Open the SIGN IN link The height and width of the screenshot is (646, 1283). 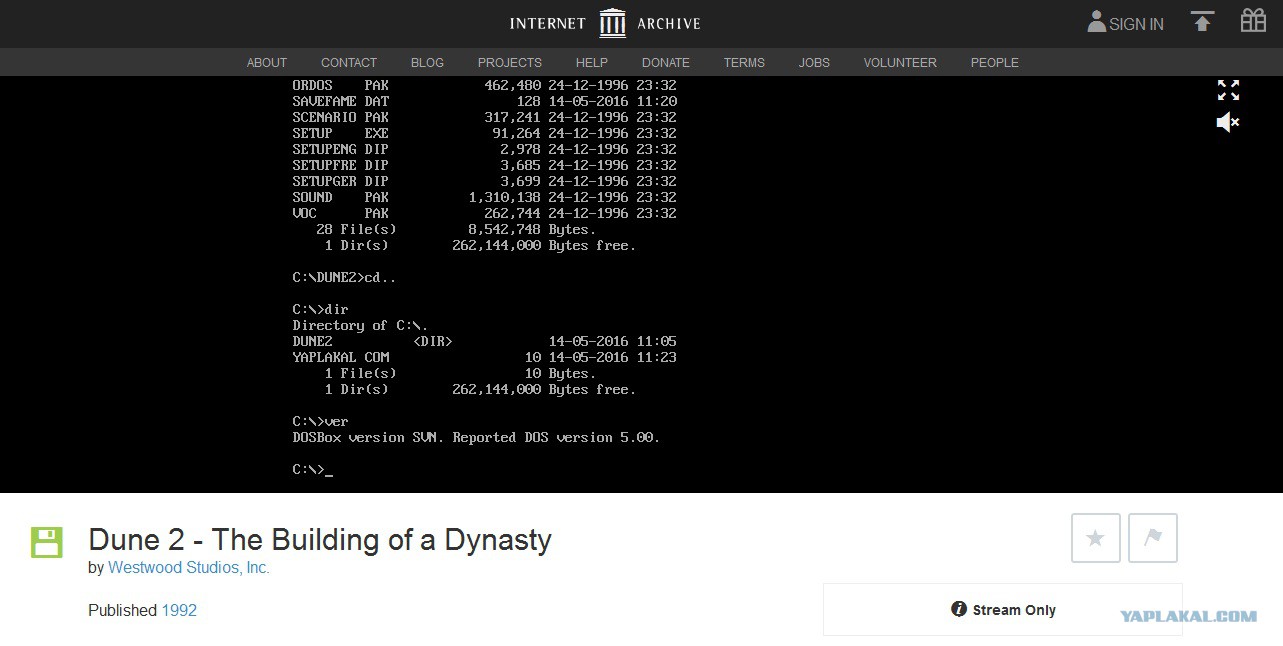(1136, 24)
